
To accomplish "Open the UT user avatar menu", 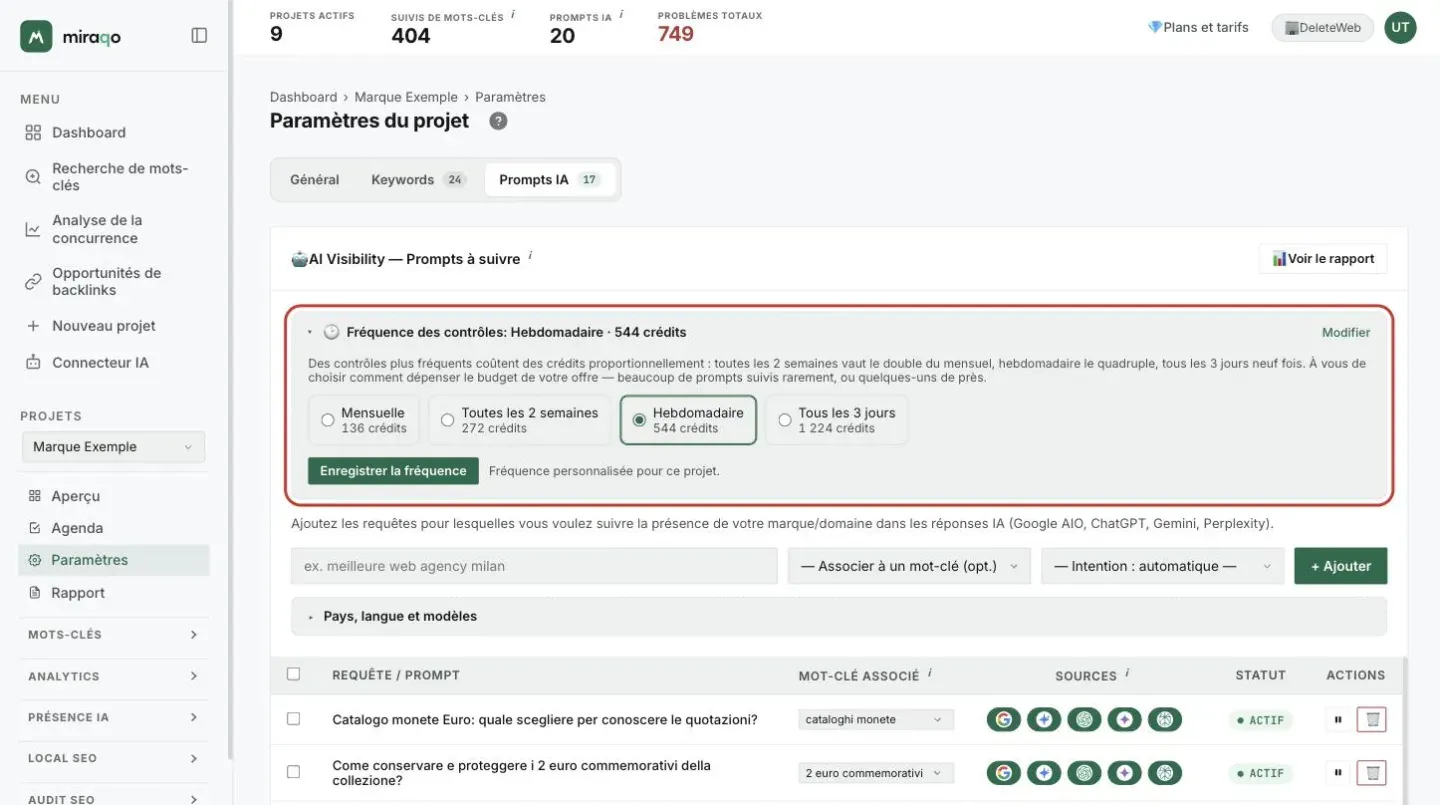I will click(1400, 28).
